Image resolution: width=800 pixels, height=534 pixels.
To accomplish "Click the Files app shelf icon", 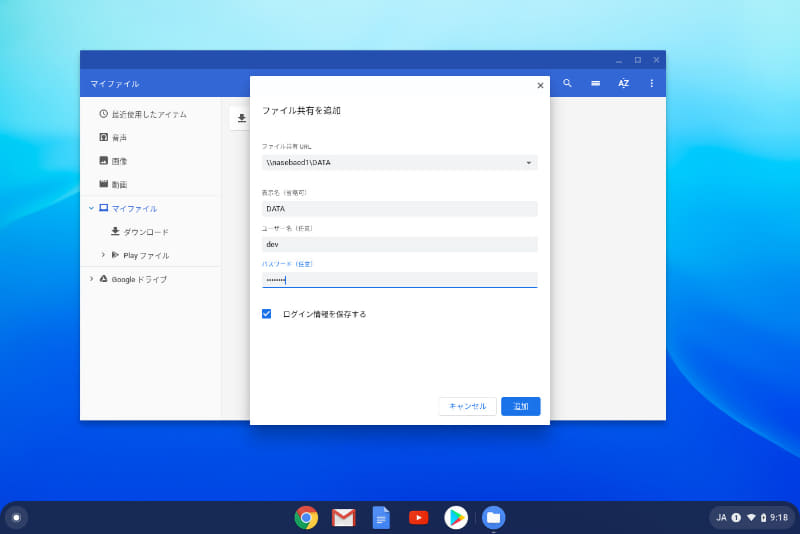I will (493, 518).
